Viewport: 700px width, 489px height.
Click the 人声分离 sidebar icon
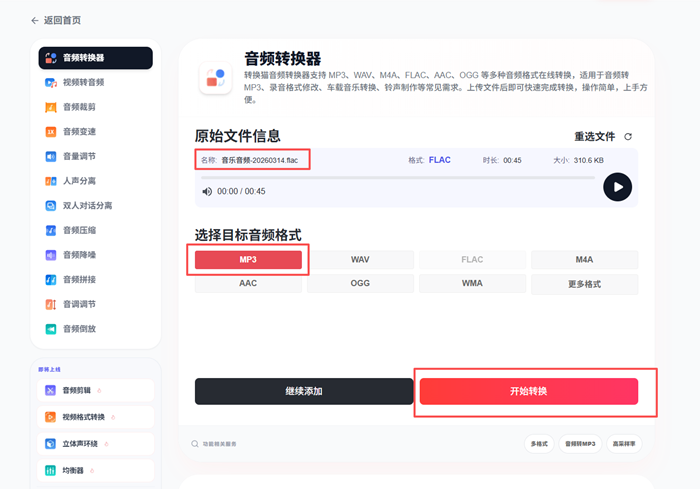tap(51, 181)
